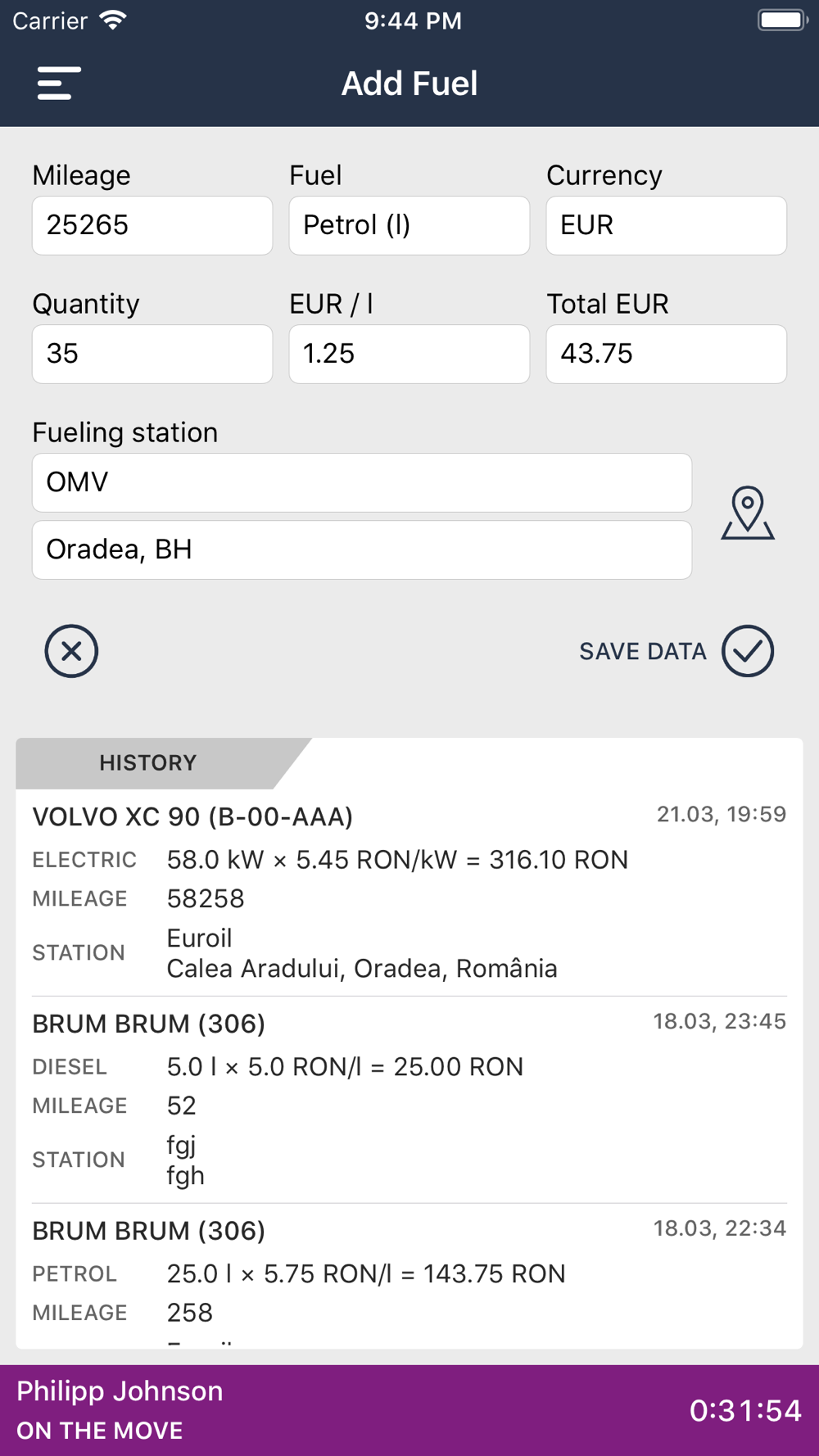819x1456 pixels.
Task: Edit the Quantity field showing 35
Action: [x=152, y=354]
